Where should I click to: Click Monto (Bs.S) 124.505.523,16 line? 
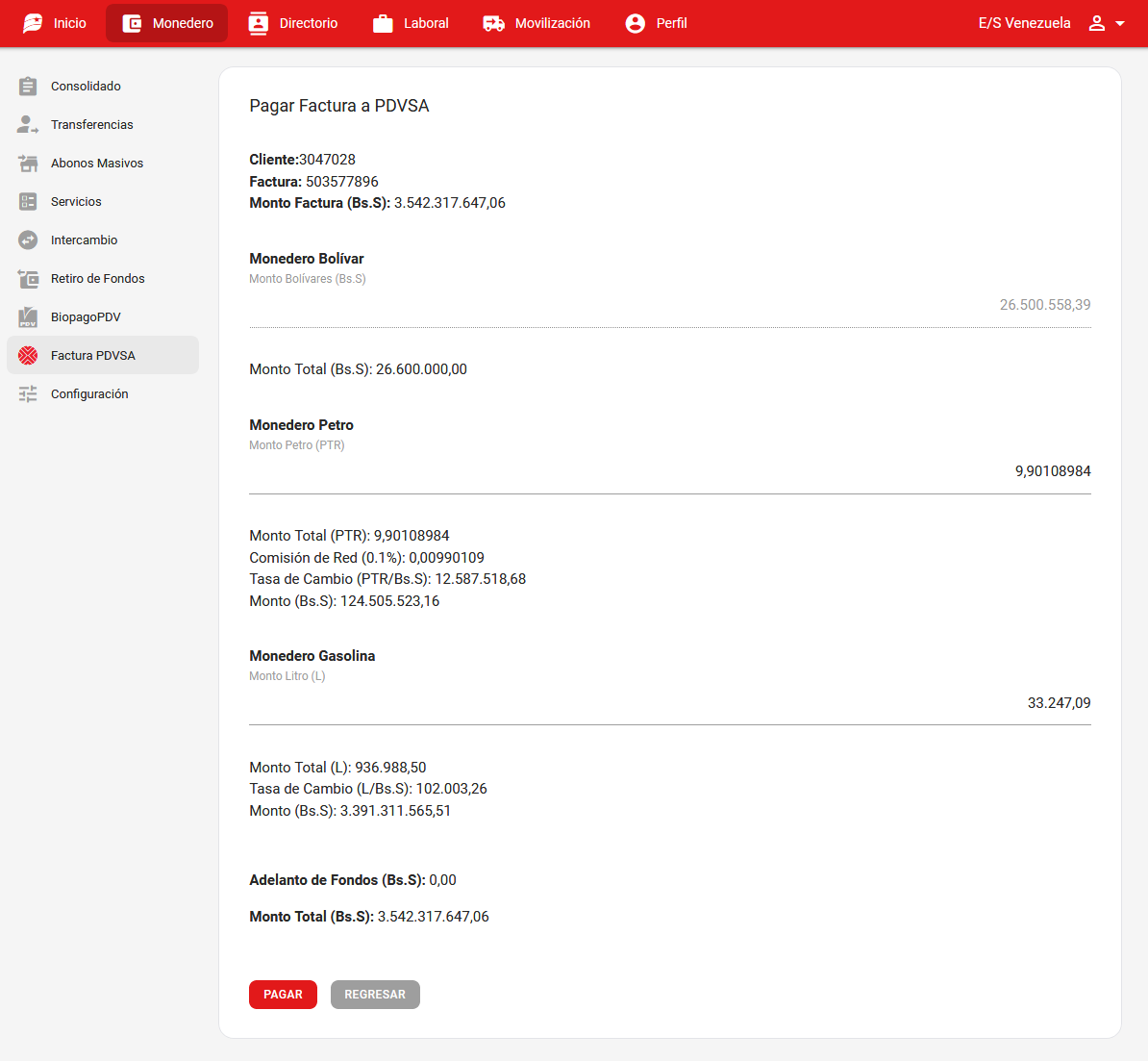tap(344, 601)
